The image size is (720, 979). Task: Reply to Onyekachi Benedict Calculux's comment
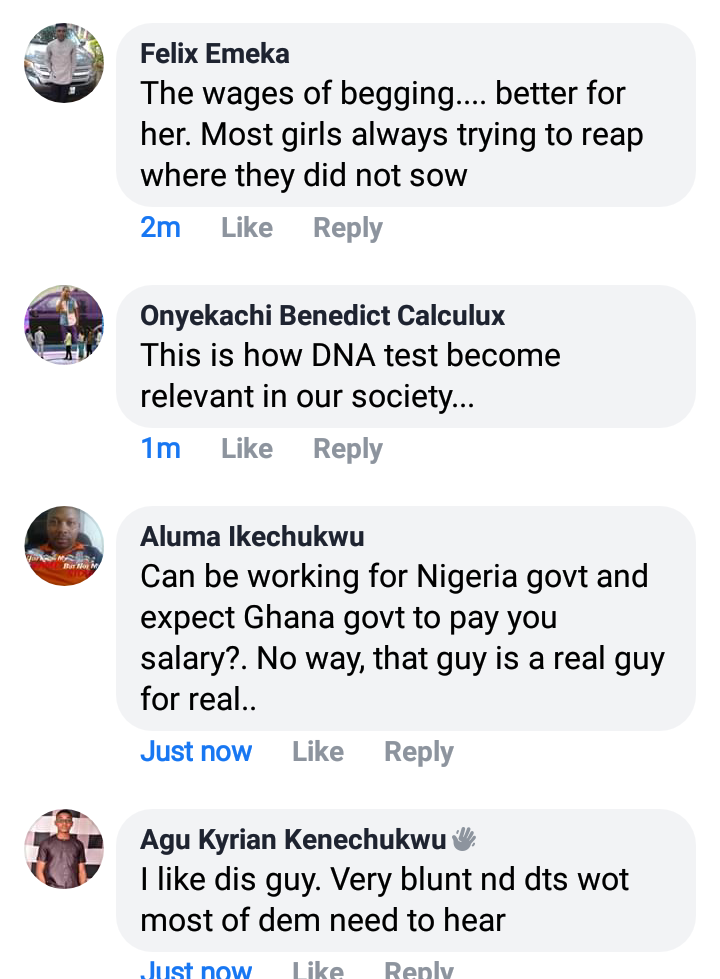[x=348, y=449]
